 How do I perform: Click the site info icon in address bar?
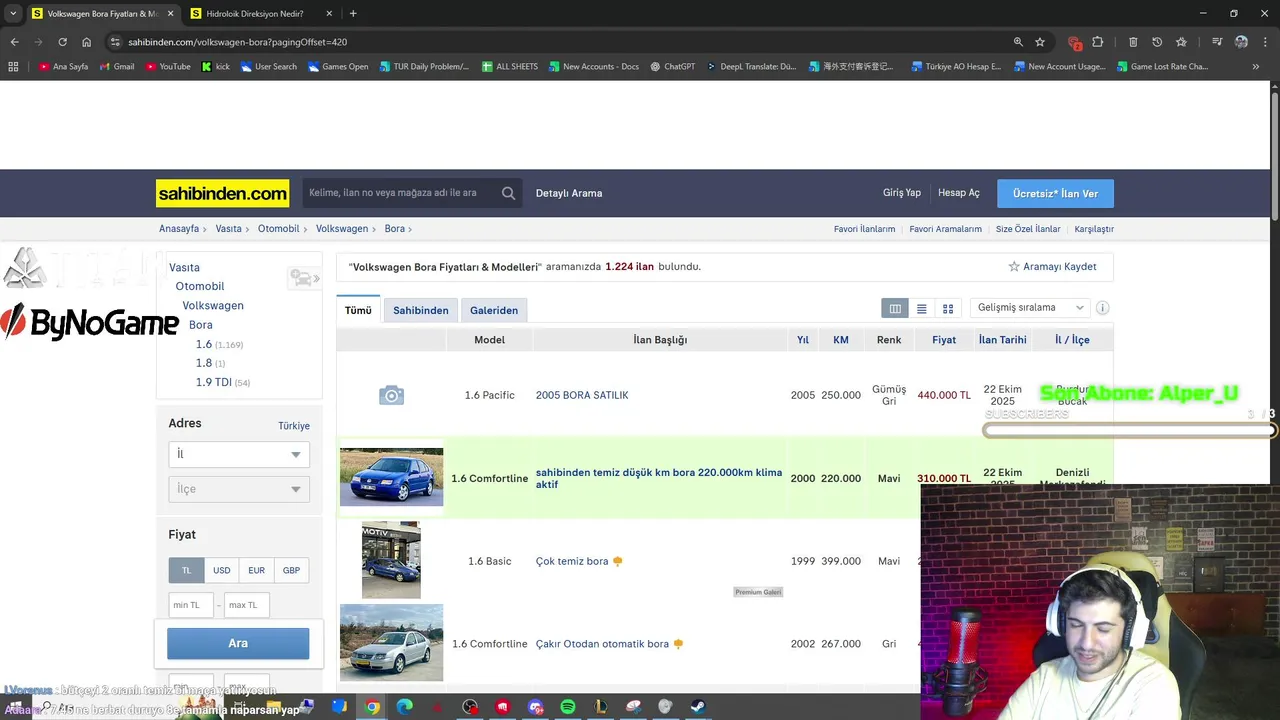[116, 42]
